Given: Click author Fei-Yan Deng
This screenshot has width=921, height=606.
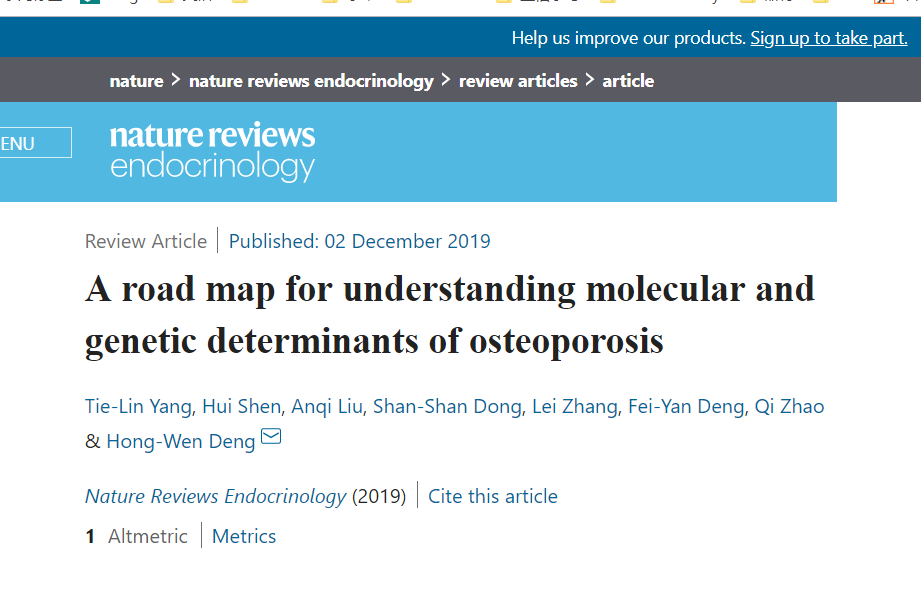Looking at the screenshot, I should 685,406.
